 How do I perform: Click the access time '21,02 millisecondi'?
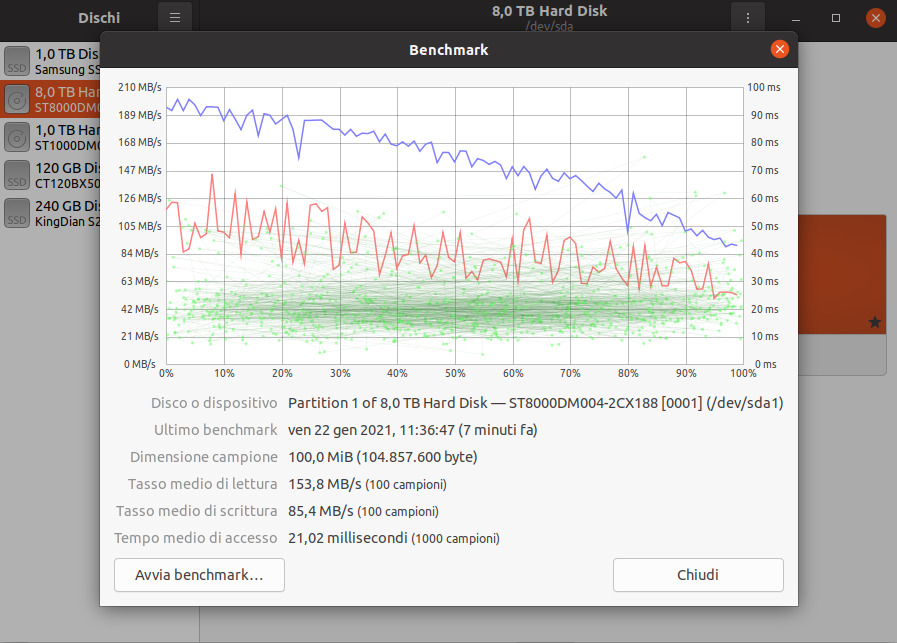348,538
